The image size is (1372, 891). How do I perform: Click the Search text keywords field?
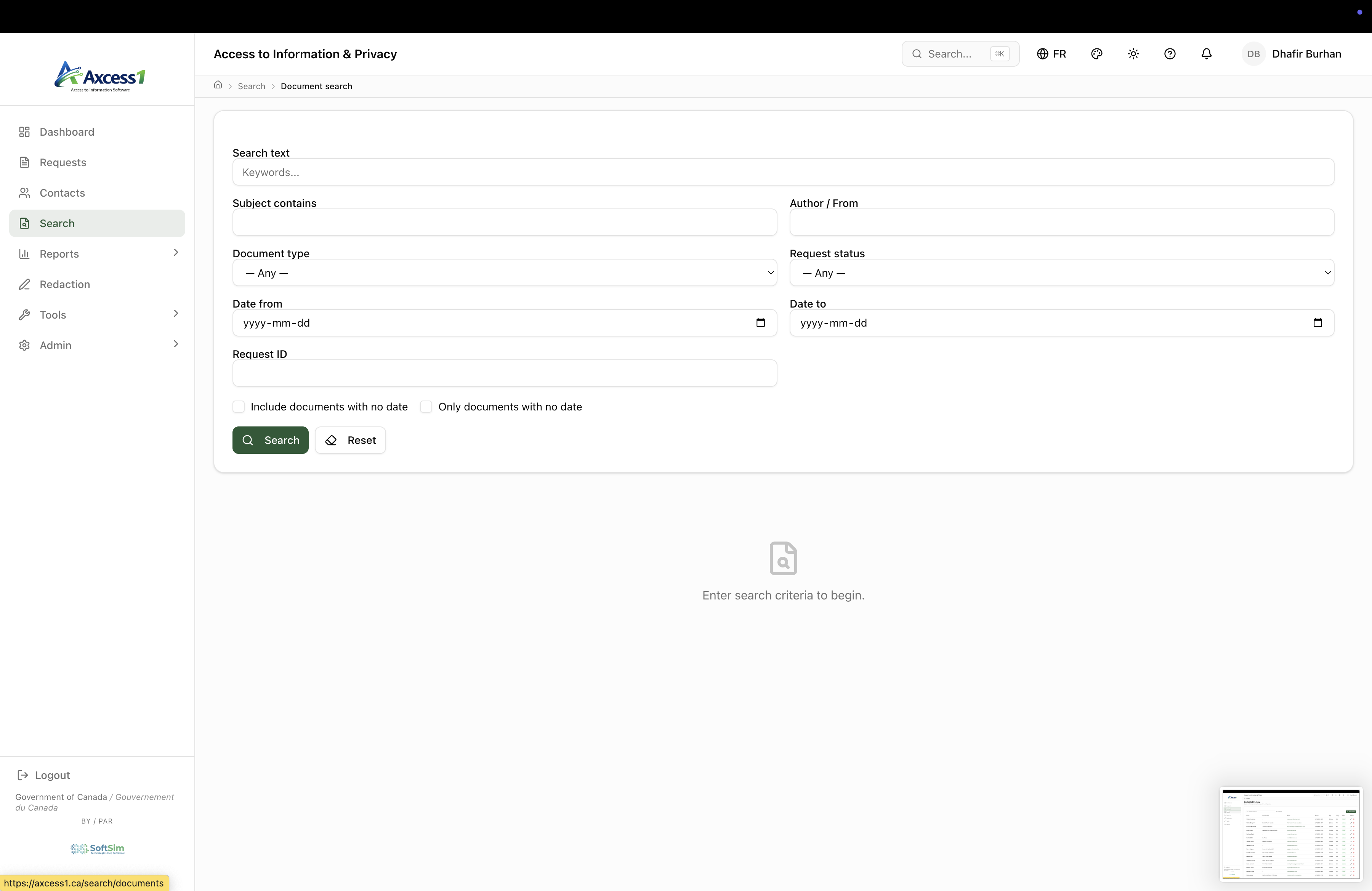click(x=783, y=172)
